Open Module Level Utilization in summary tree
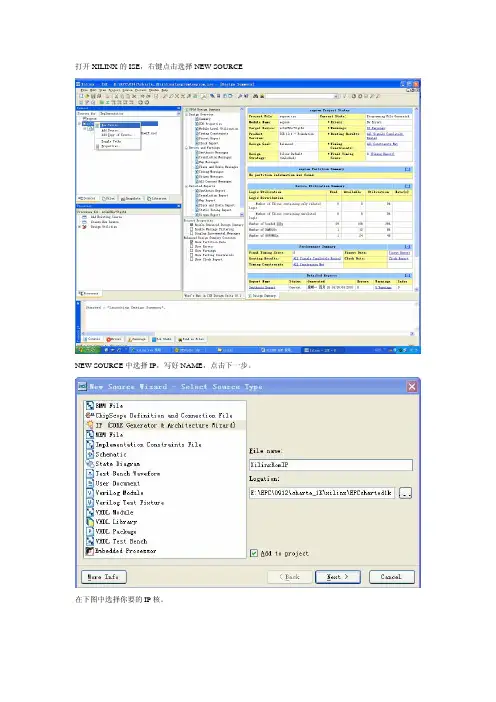The height and width of the screenshot is (702, 496). 218,128
